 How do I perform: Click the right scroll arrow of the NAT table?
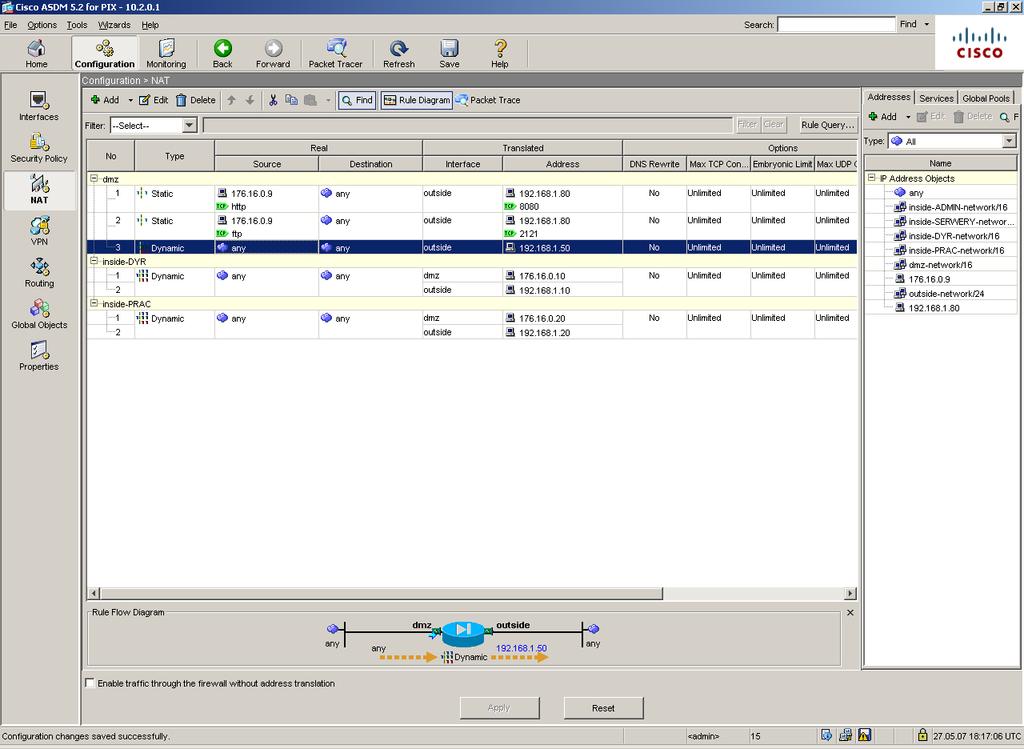[x=850, y=593]
